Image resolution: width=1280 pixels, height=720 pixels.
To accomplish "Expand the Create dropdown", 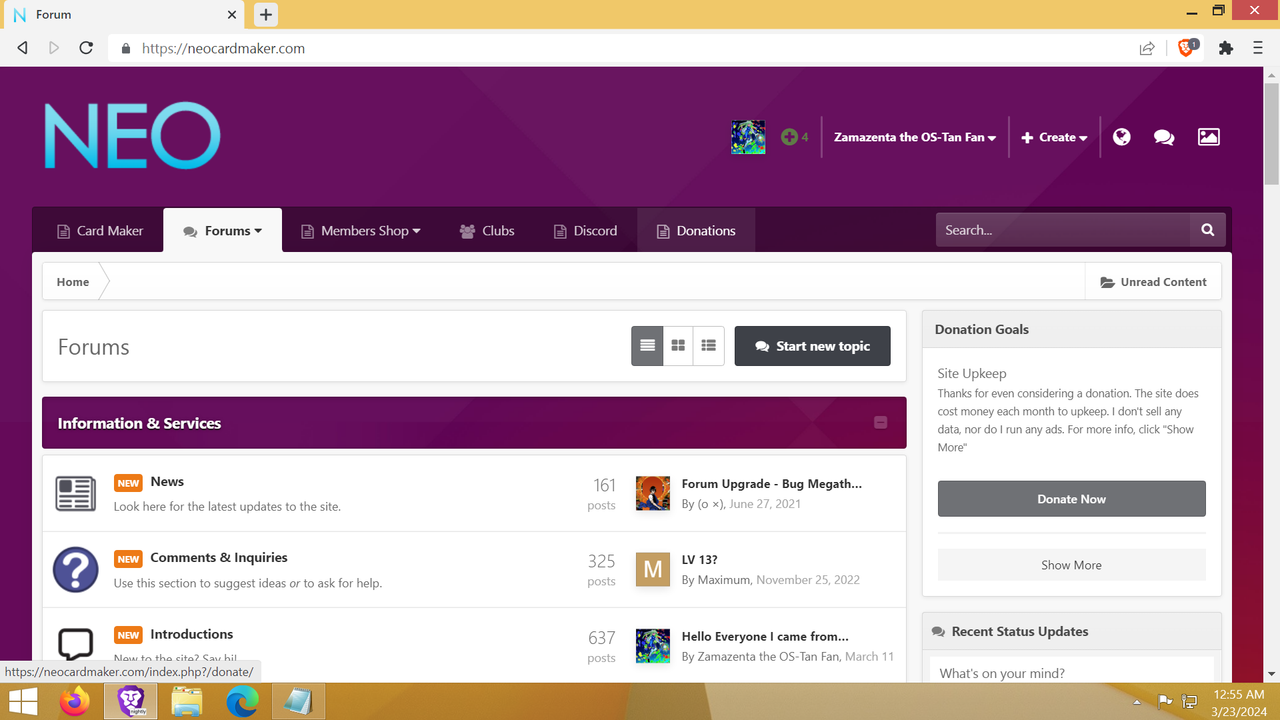I will click(1054, 137).
